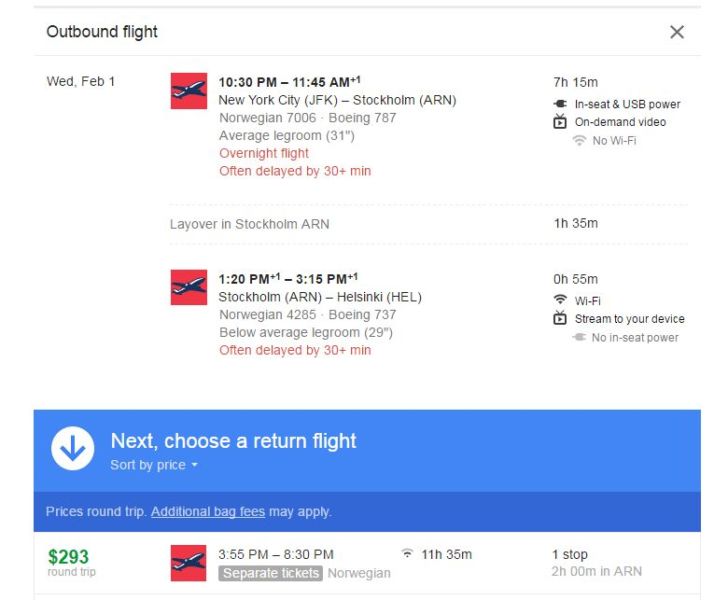The image size is (728, 600).
Task: Click the on-demand video icon
Action: 560,122
